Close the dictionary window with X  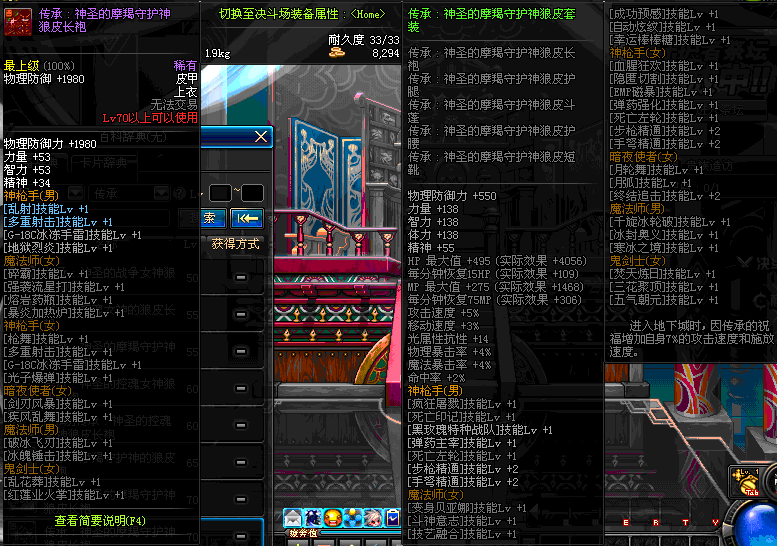261,136
